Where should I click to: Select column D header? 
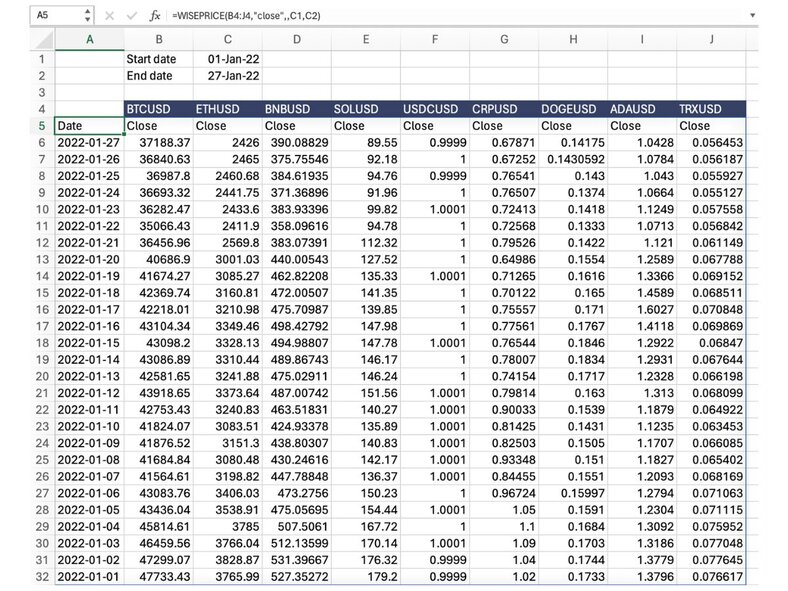296,39
